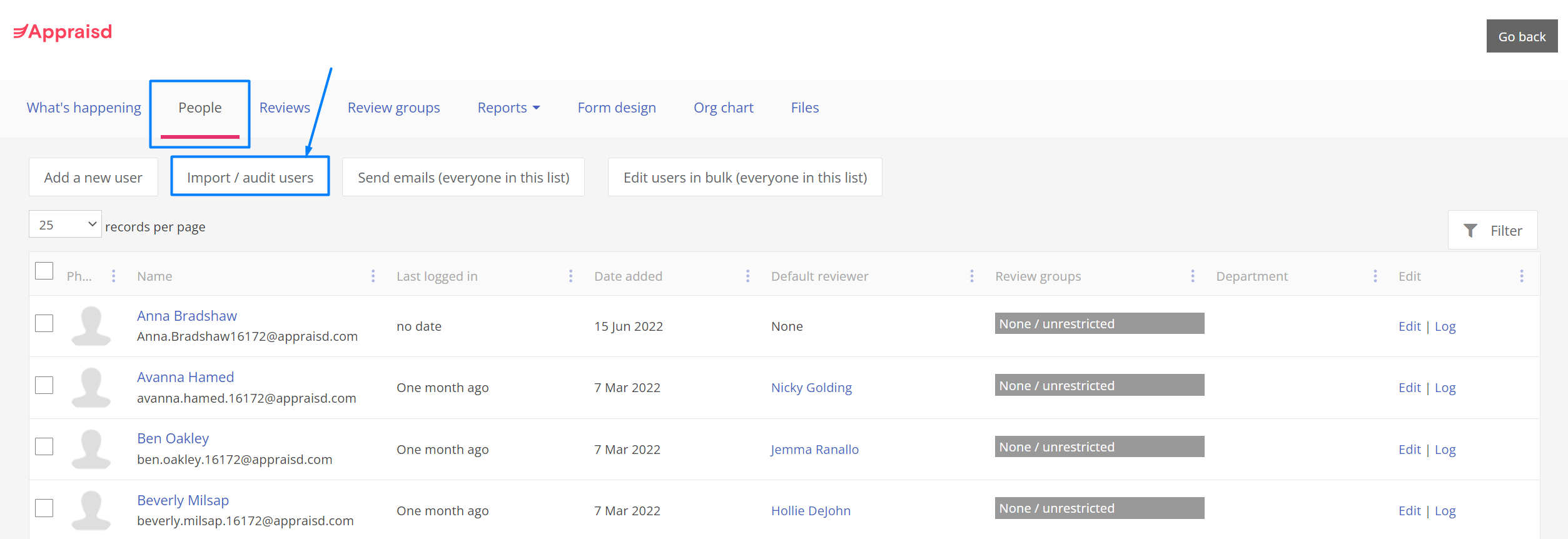This screenshot has width=1568, height=539.
Task: Click Import / audit users button
Action: 250,178
